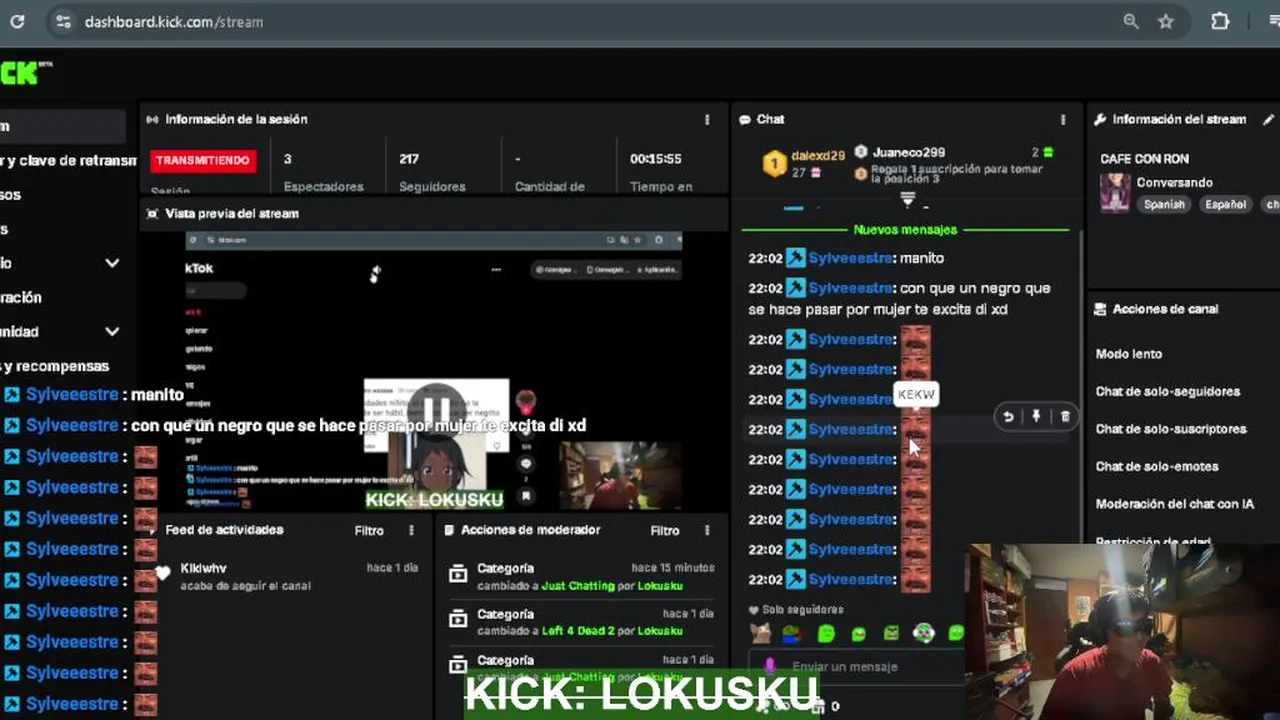Expand the gift leaderboard arrow
The height and width of the screenshot is (720, 1280).
coord(908,200)
